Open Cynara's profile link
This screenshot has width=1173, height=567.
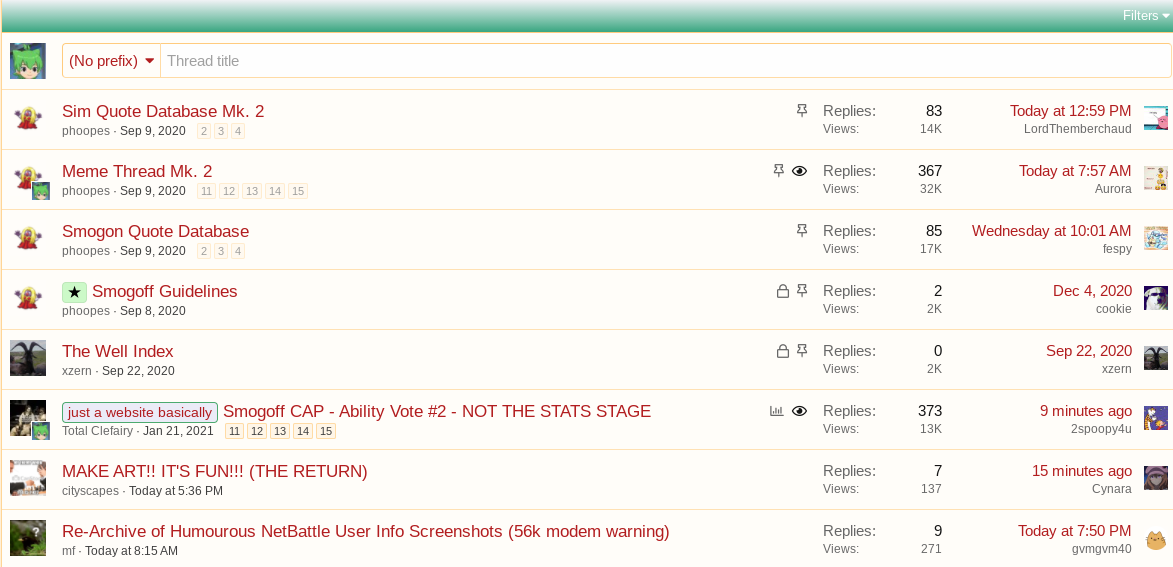click(x=1112, y=488)
